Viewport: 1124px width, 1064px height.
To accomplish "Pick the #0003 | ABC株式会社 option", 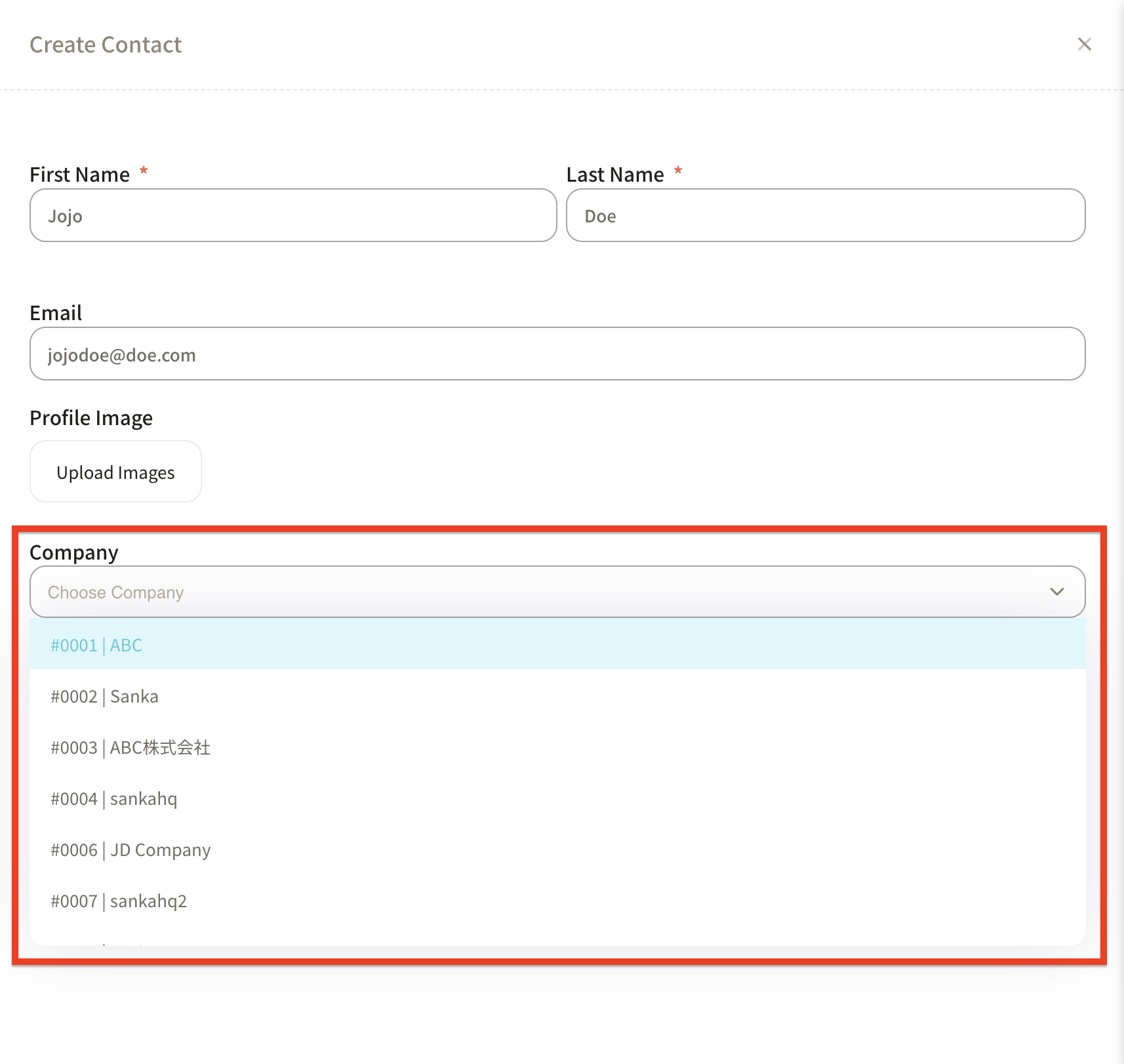I will (x=130, y=748).
